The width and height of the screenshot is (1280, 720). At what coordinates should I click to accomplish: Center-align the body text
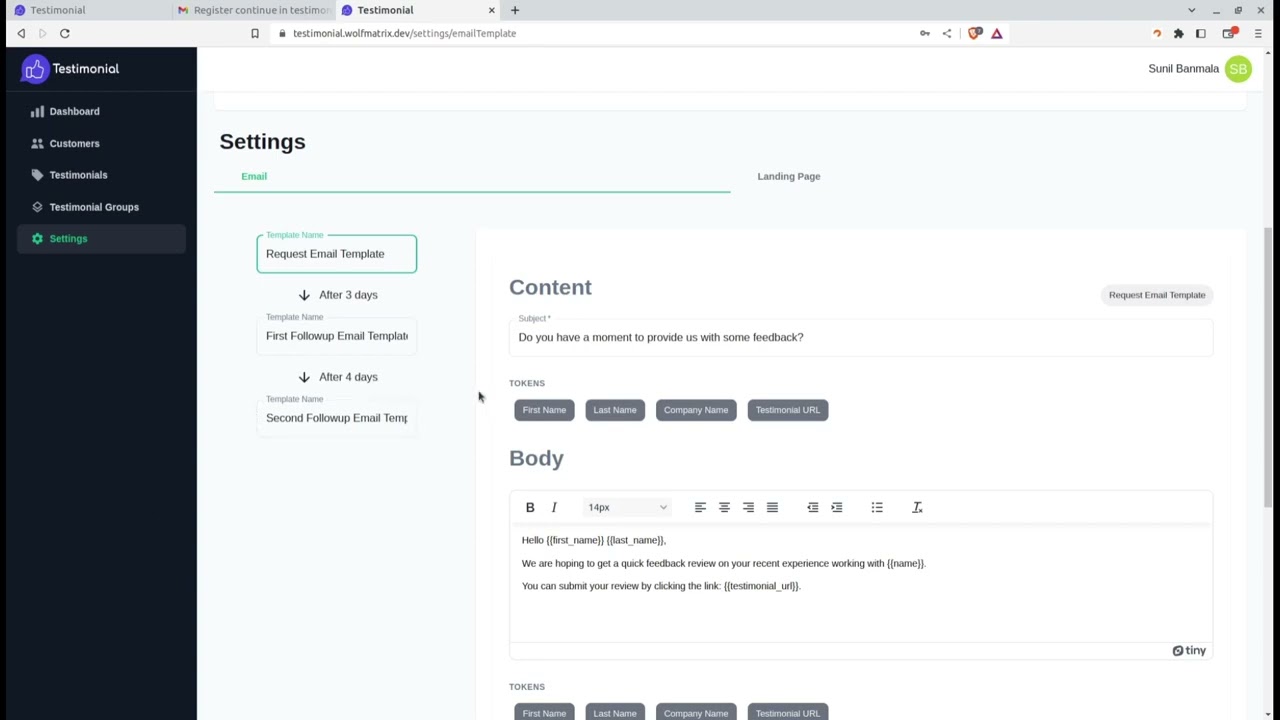[724, 508]
